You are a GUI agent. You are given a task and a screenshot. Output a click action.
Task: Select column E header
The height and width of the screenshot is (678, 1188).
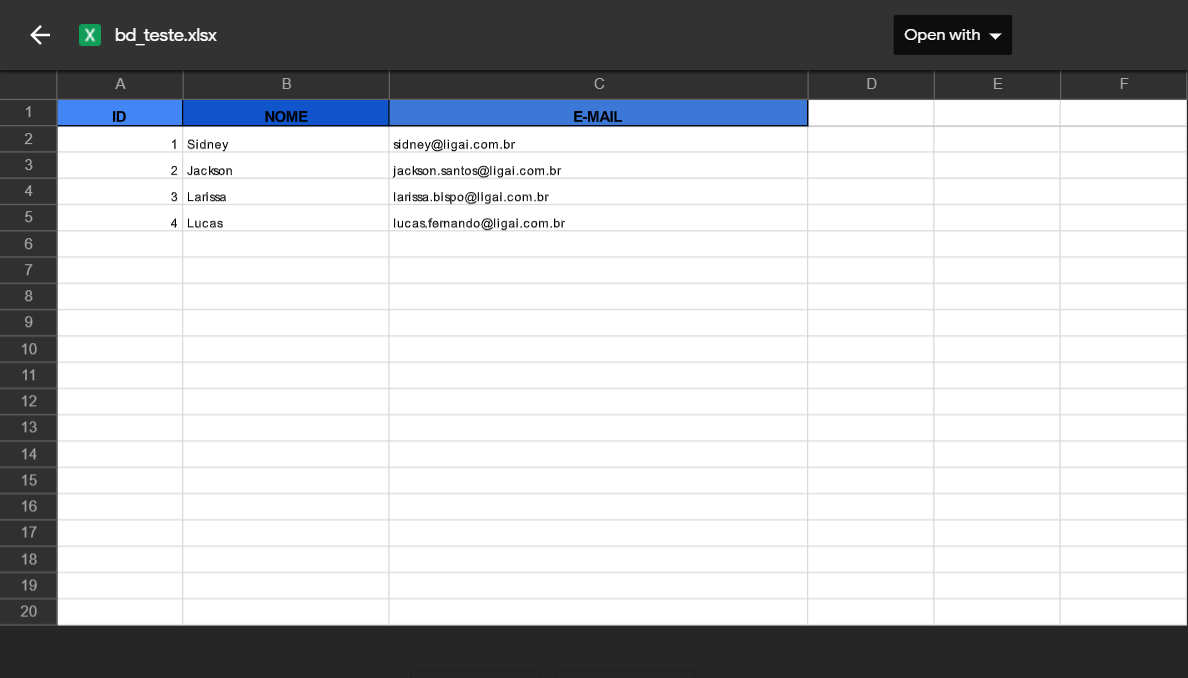tap(997, 84)
